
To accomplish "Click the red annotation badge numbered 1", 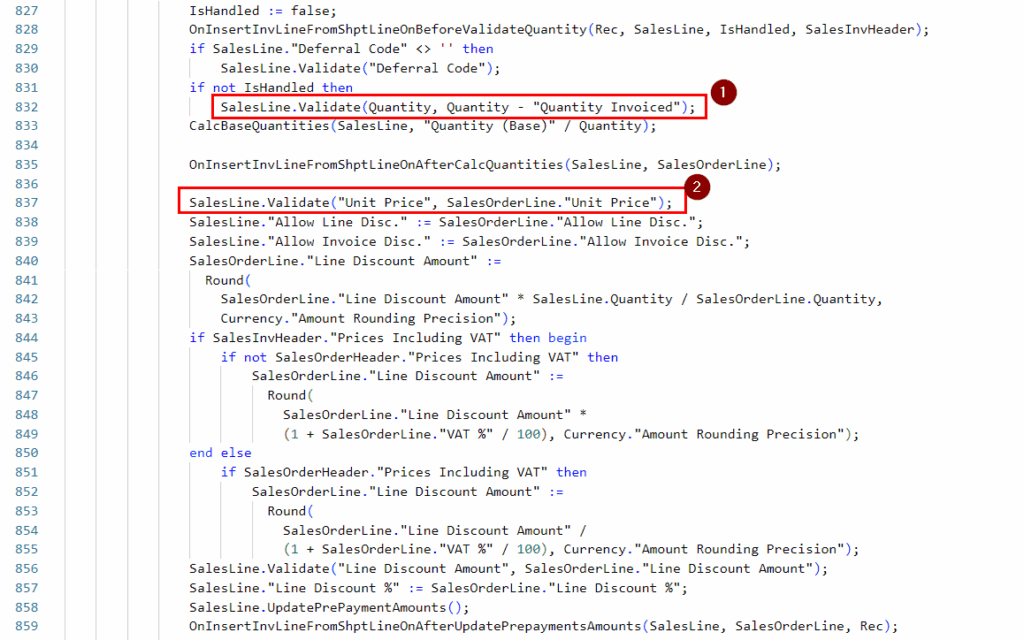I will tap(724, 92).
